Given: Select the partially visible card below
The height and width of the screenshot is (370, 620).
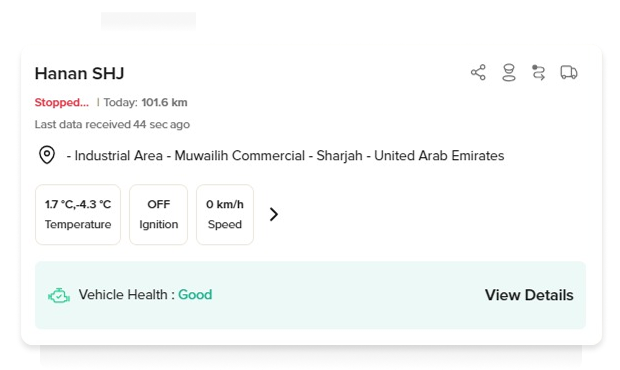Looking at the screenshot, I should click(311, 355).
